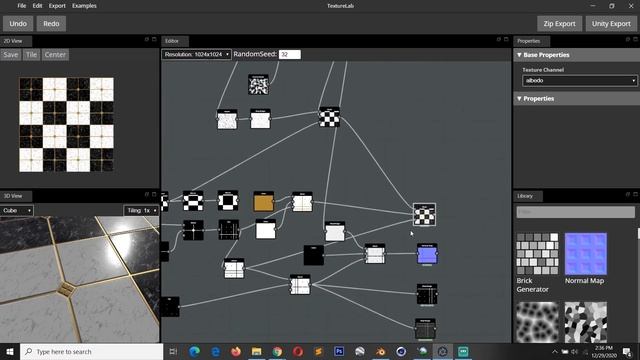Open the volume control in system tray
This screenshot has height=360, width=640.
pyautogui.click(x=575, y=351)
